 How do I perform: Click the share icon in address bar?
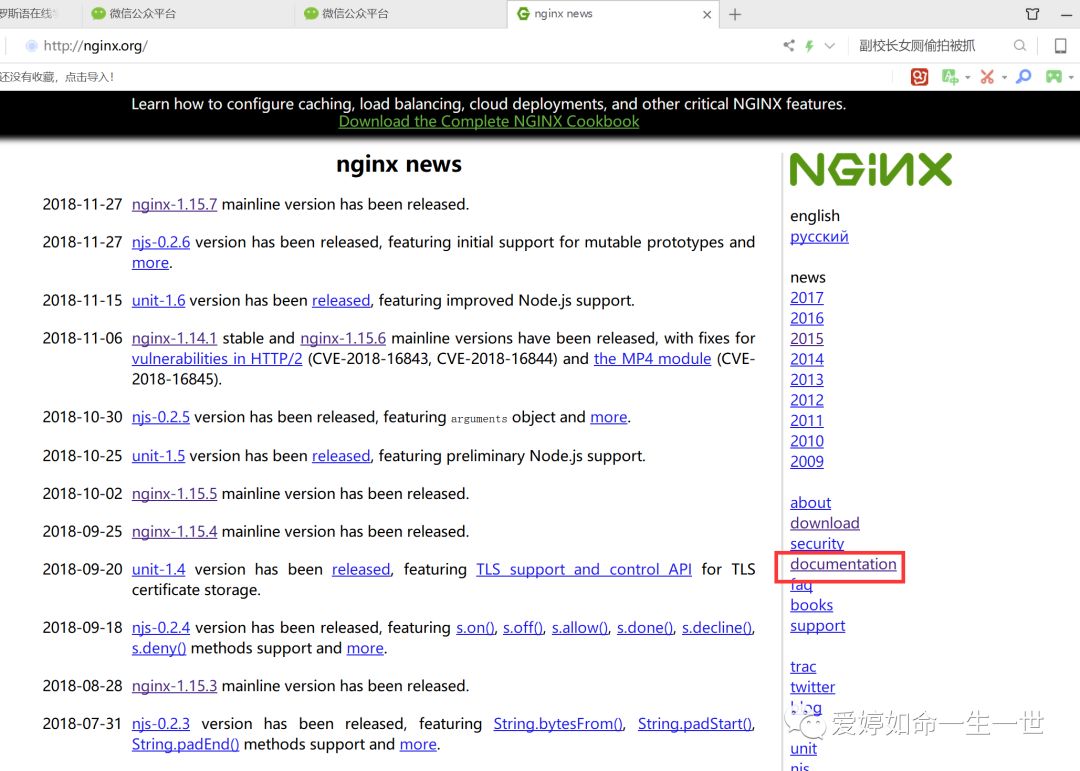pyautogui.click(x=789, y=45)
